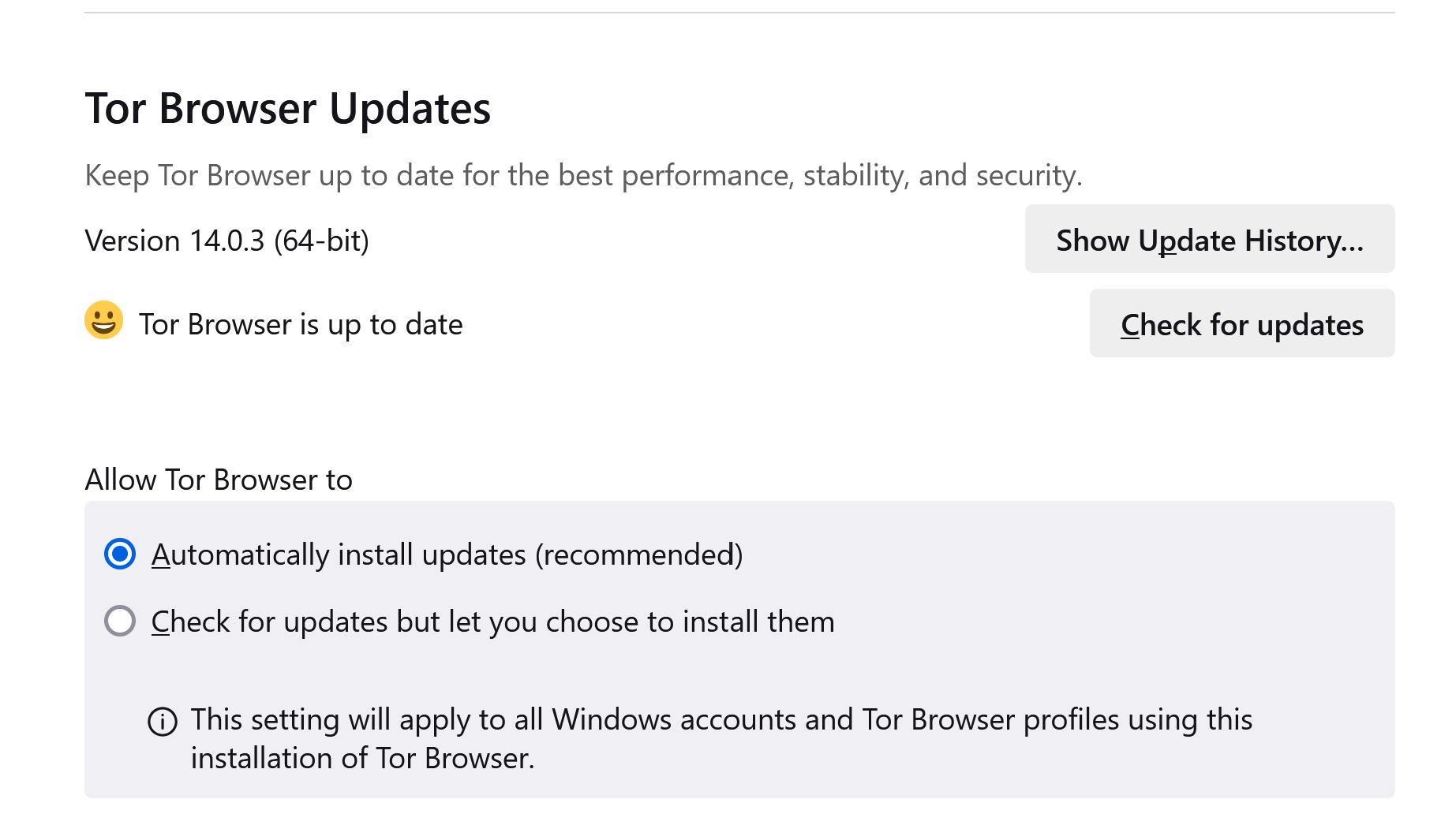
Task: Click the "(64-bit)" part of the version line
Action: click(x=321, y=241)
